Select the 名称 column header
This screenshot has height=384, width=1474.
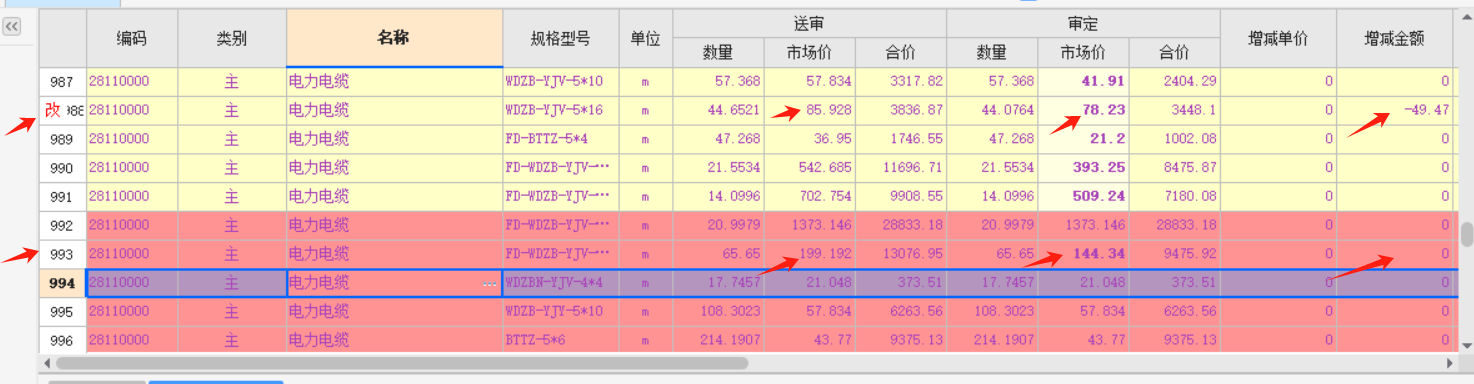pyautogui.click(x=394, y=39)
